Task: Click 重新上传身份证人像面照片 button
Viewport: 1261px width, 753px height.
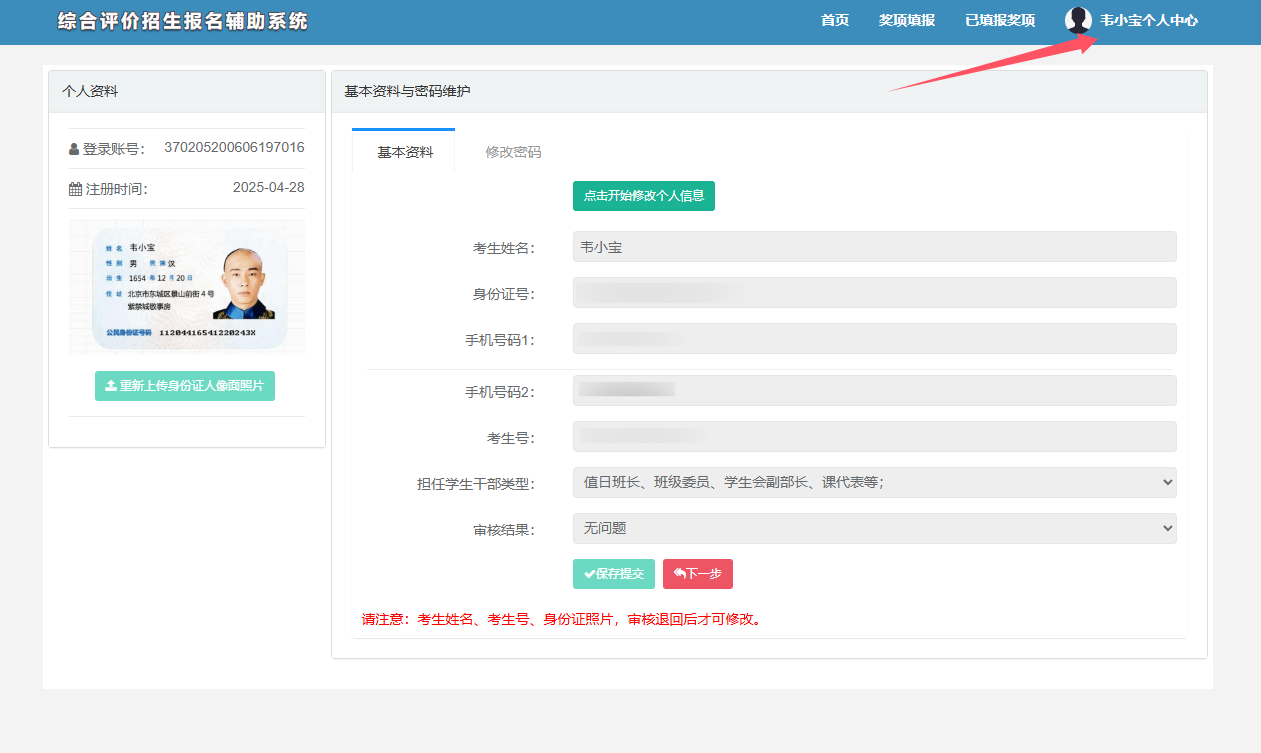Action: pyautogui.click(x=185, y=386)
